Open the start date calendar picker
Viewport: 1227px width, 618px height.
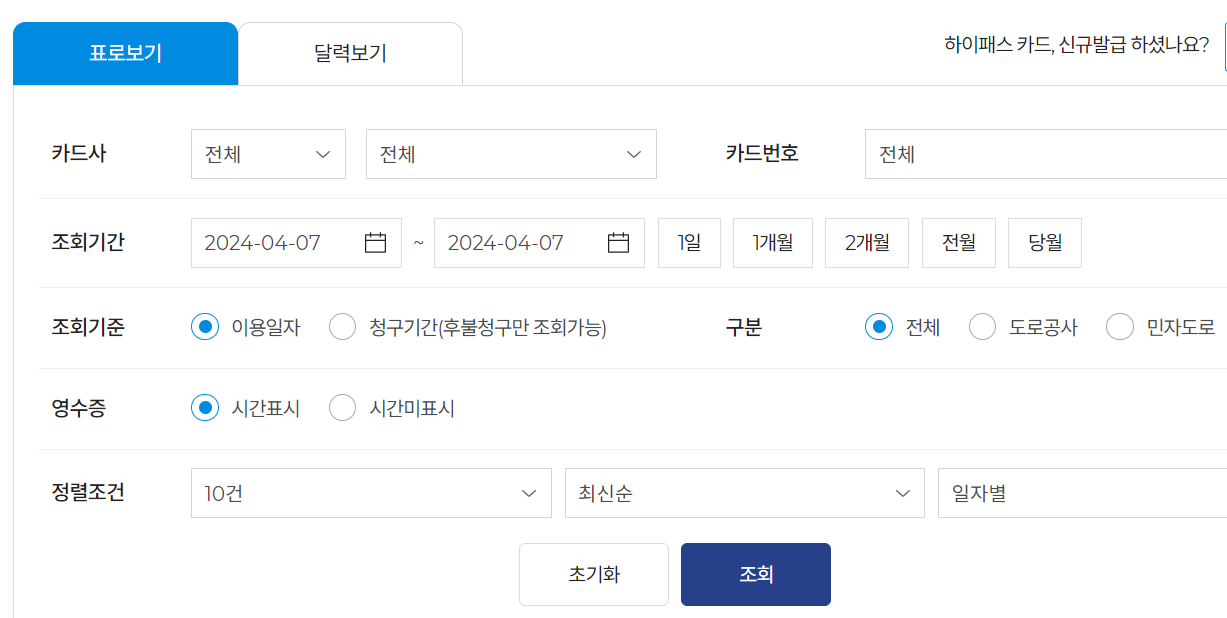(374, 242)
